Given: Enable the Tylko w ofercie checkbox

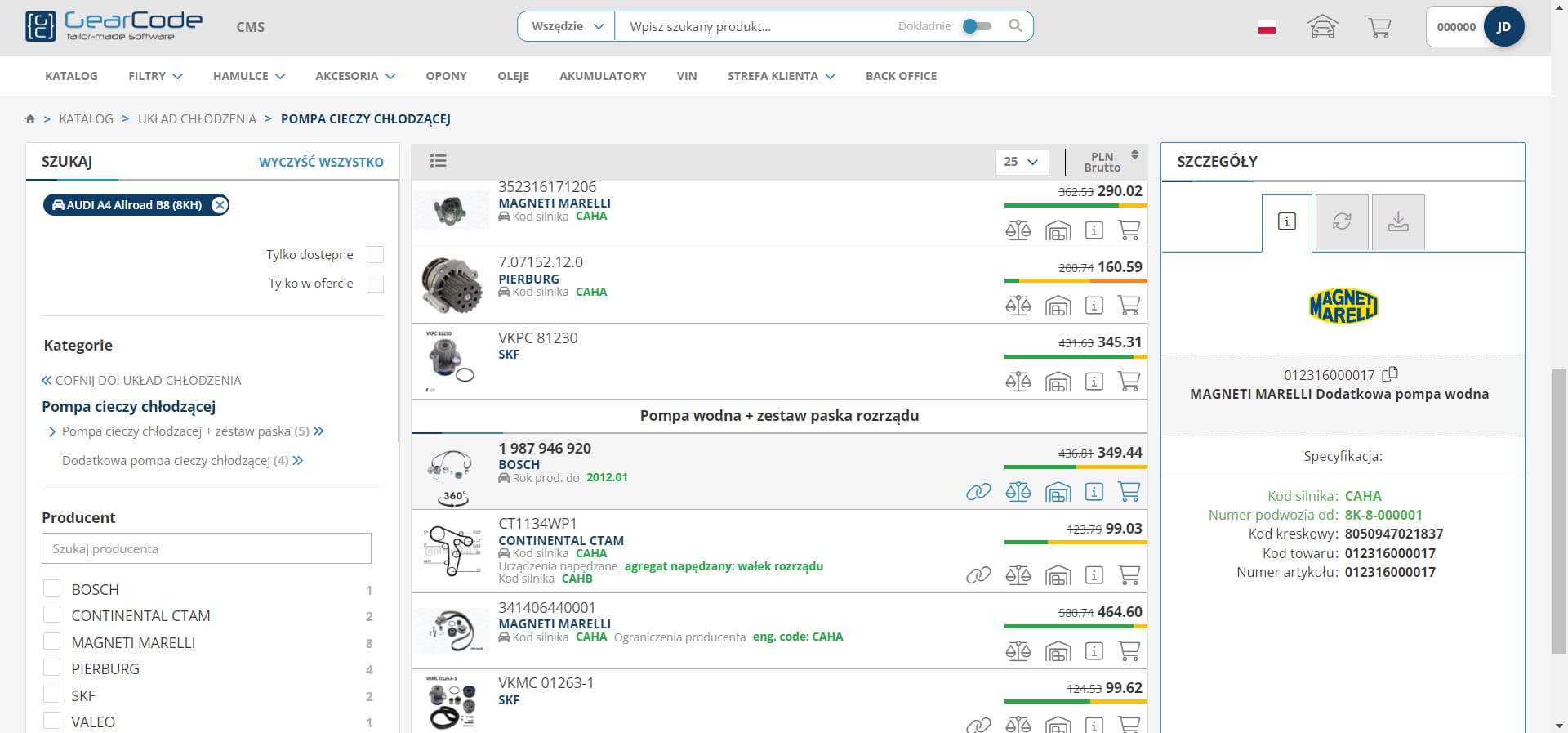Looking at the screenshot, I should 375,284.
